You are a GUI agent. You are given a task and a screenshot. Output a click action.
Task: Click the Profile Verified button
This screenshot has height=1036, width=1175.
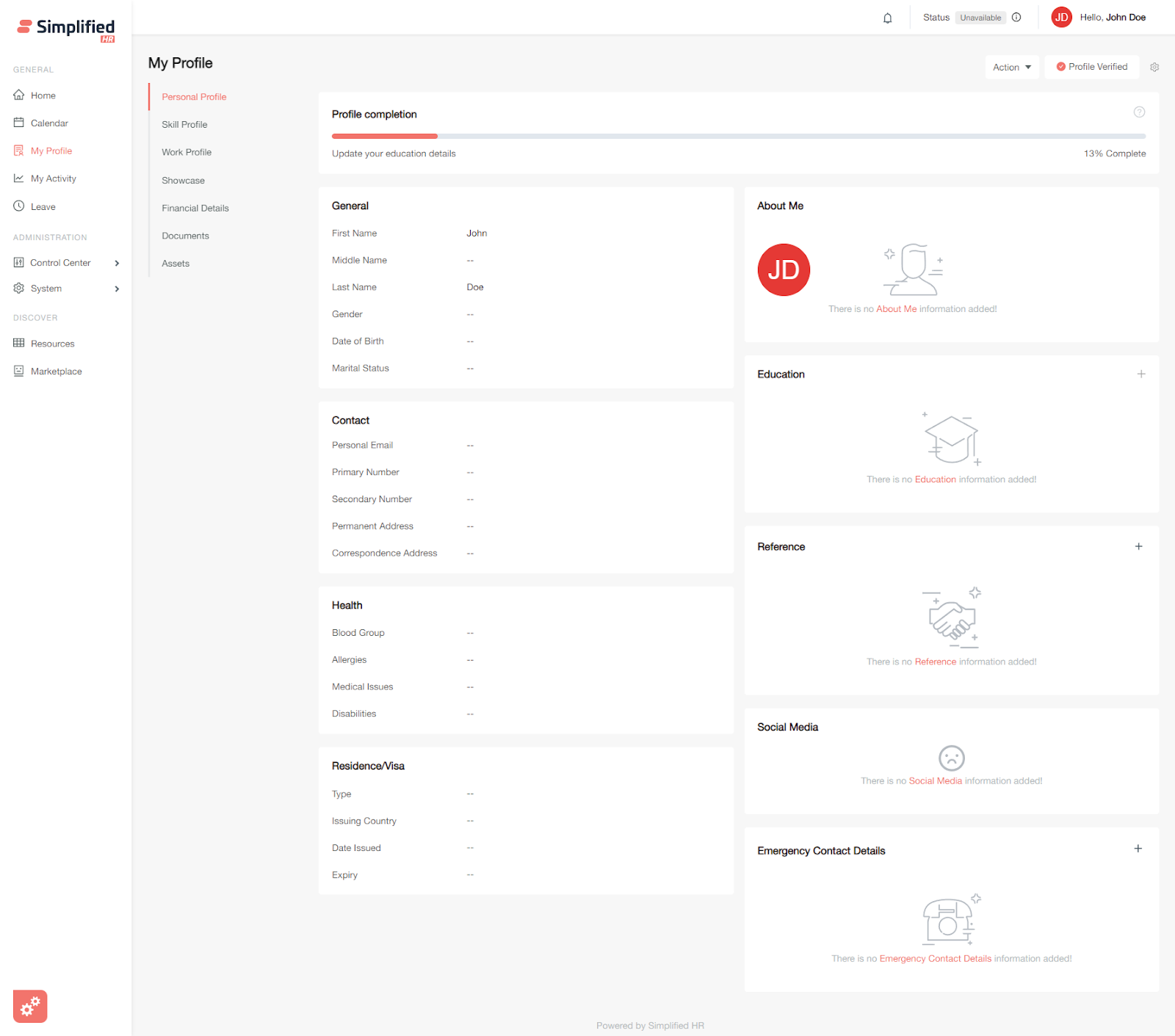(1091, 67)
